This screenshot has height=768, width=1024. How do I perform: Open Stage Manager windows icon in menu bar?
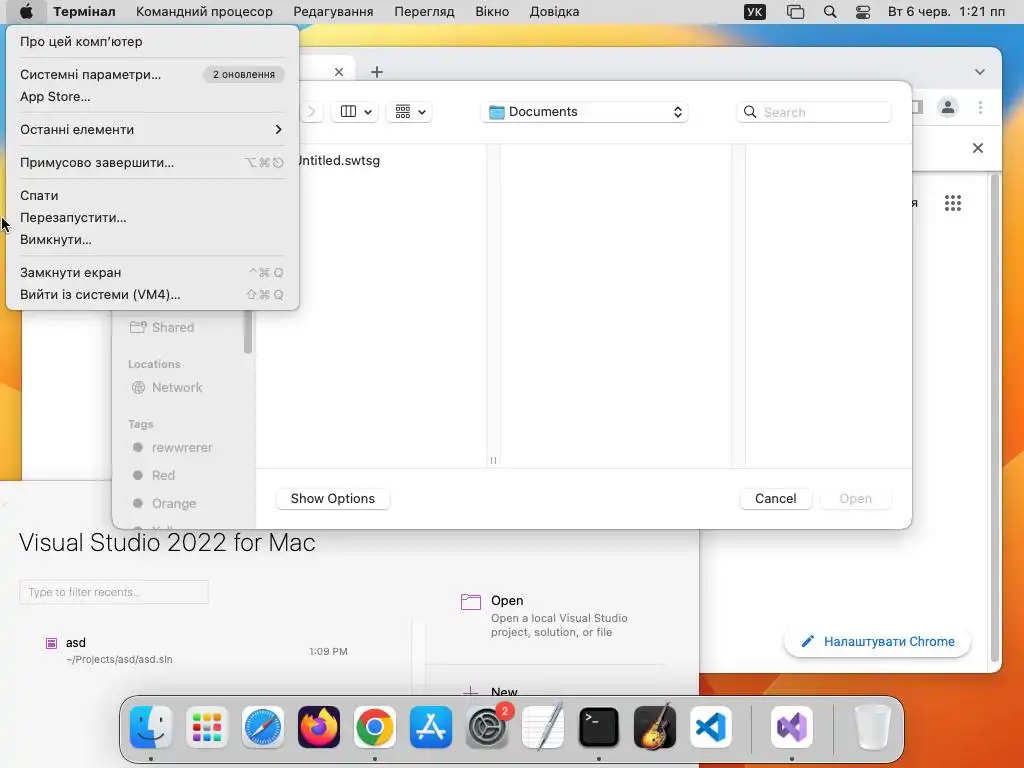click(x=795, y=12)
